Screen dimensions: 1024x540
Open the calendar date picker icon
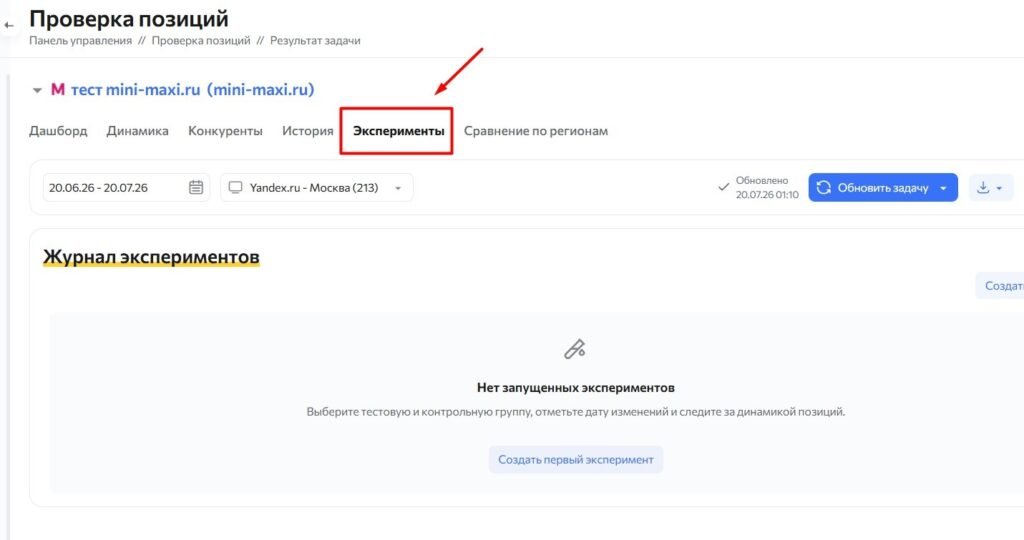(x=196, y=187)
